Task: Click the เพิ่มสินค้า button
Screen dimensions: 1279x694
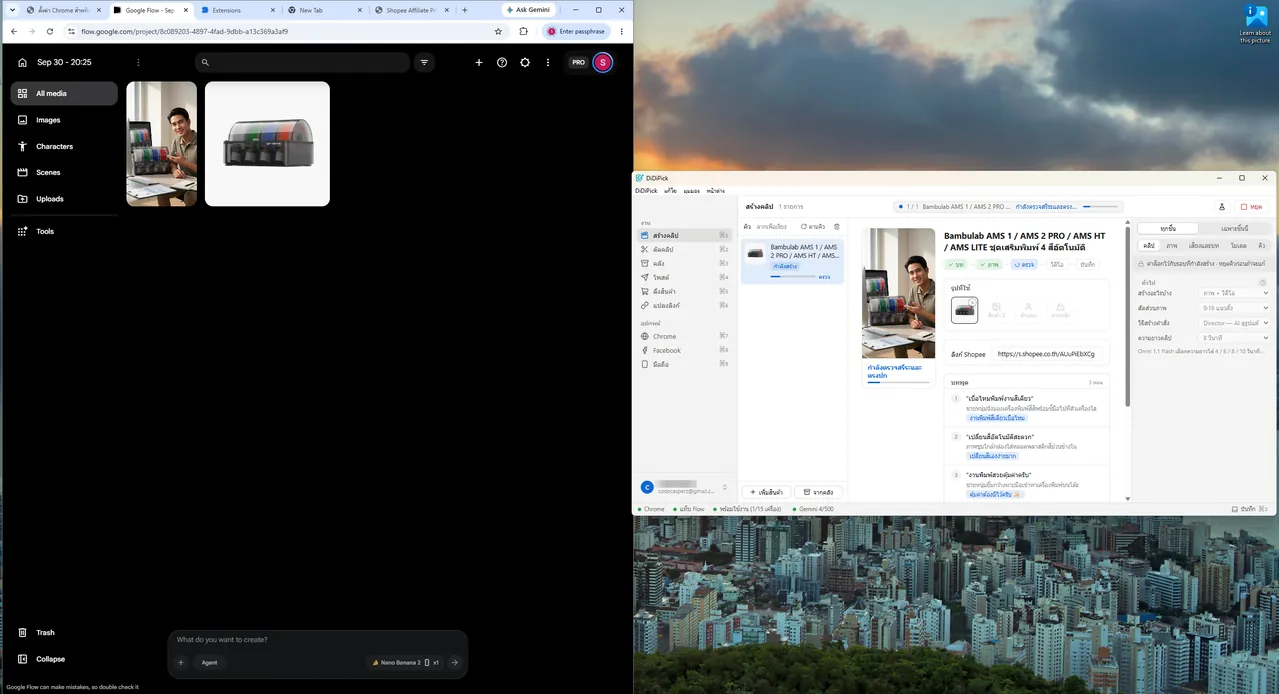Action: [x=766, y=492]
